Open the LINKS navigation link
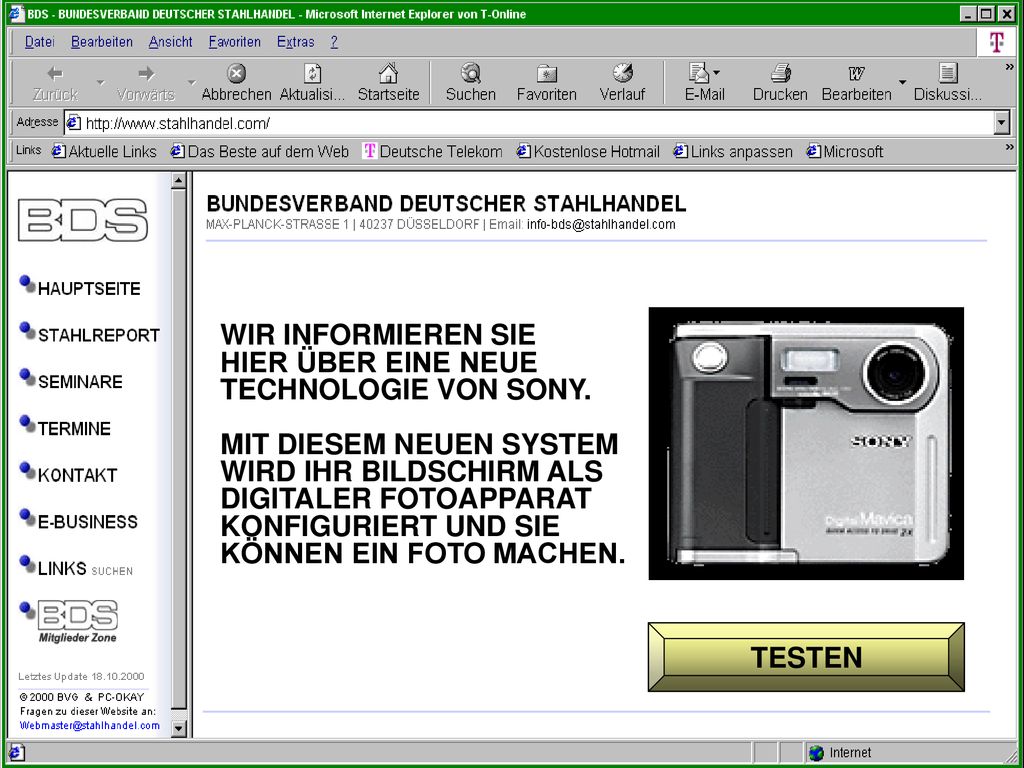Screen dimensions: 1024x768 [62, 568]
